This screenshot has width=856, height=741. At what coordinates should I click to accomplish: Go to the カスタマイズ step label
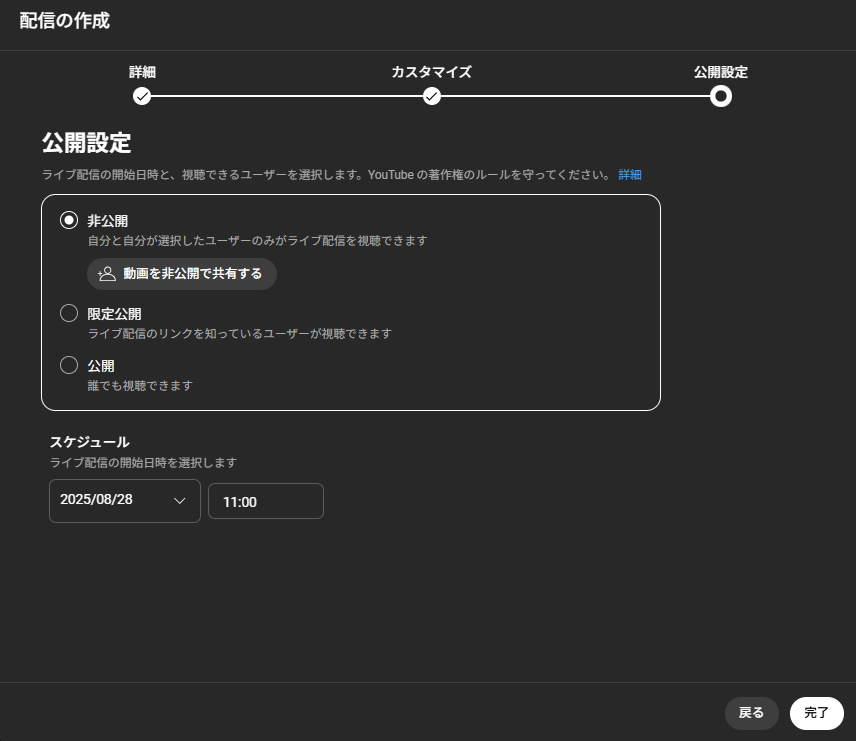click(x=431, y=72)
